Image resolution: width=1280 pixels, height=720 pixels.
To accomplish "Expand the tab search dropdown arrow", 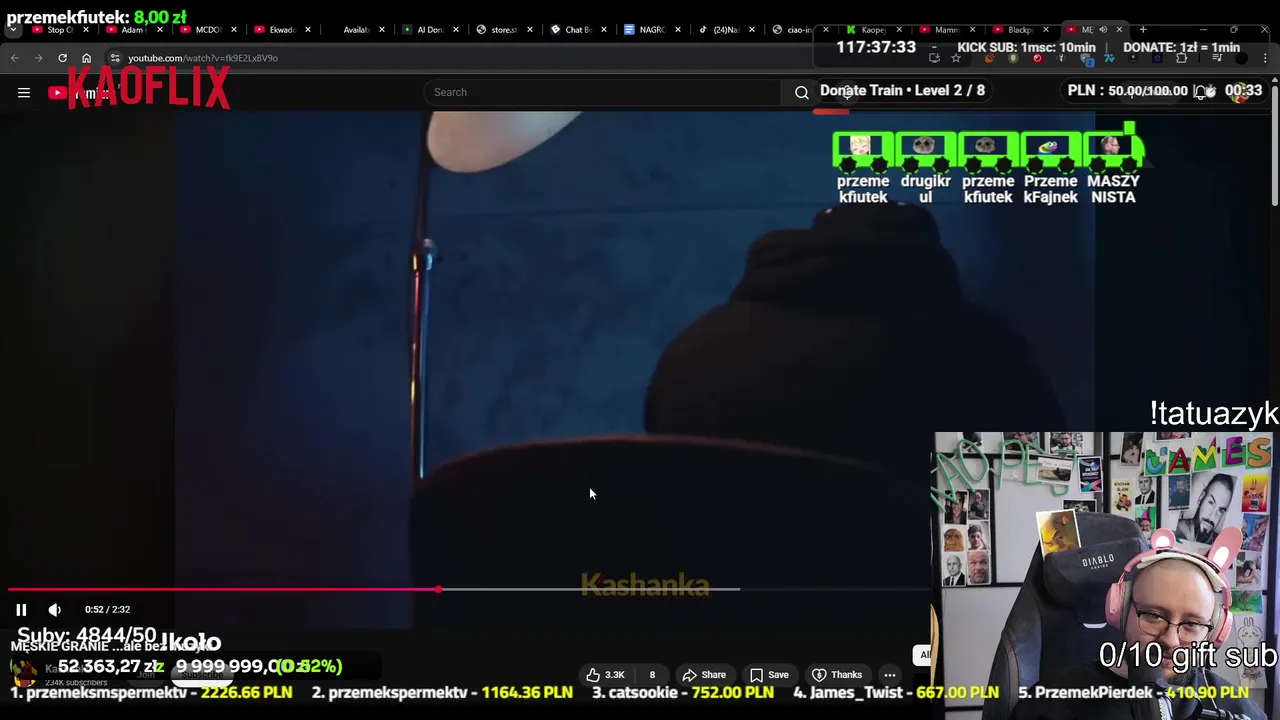I will pos(12,29).
